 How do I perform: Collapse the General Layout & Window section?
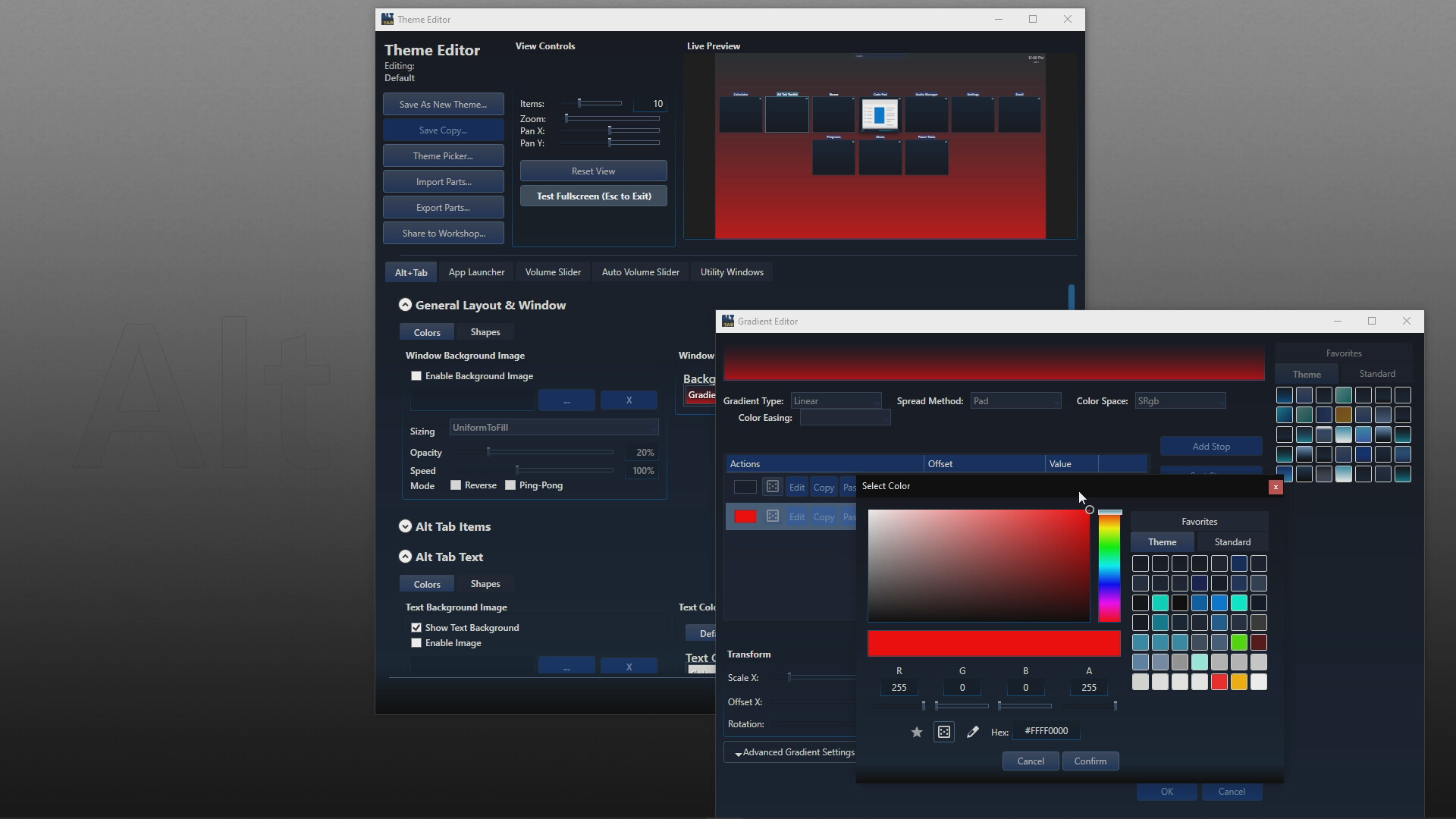(x=406, y=305)
